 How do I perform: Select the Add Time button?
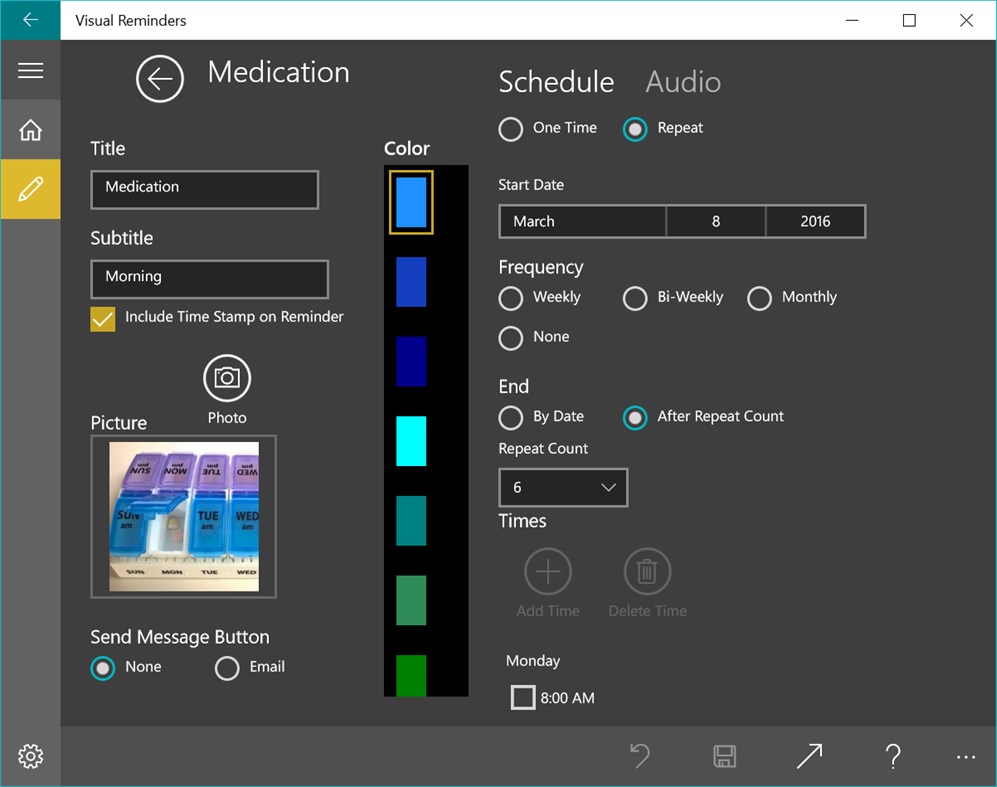tap(548, 572)
